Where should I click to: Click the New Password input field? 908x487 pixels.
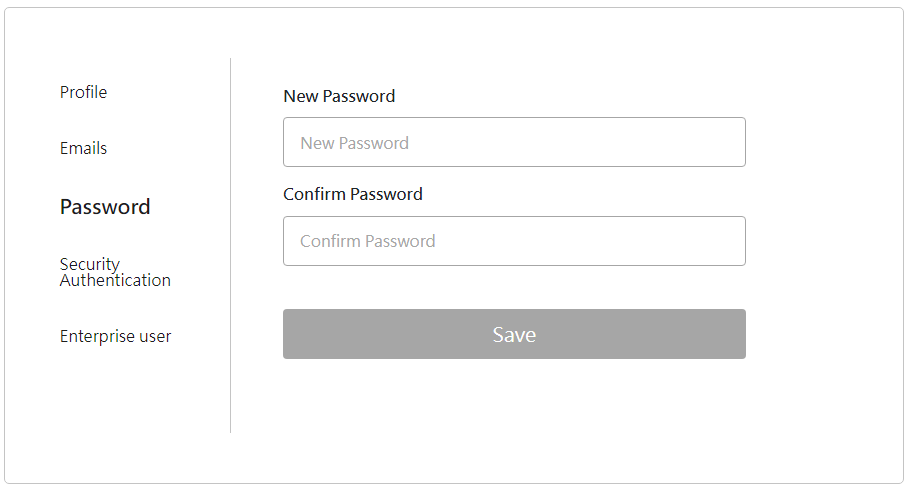pyautogui.click(x=514, y=142)
